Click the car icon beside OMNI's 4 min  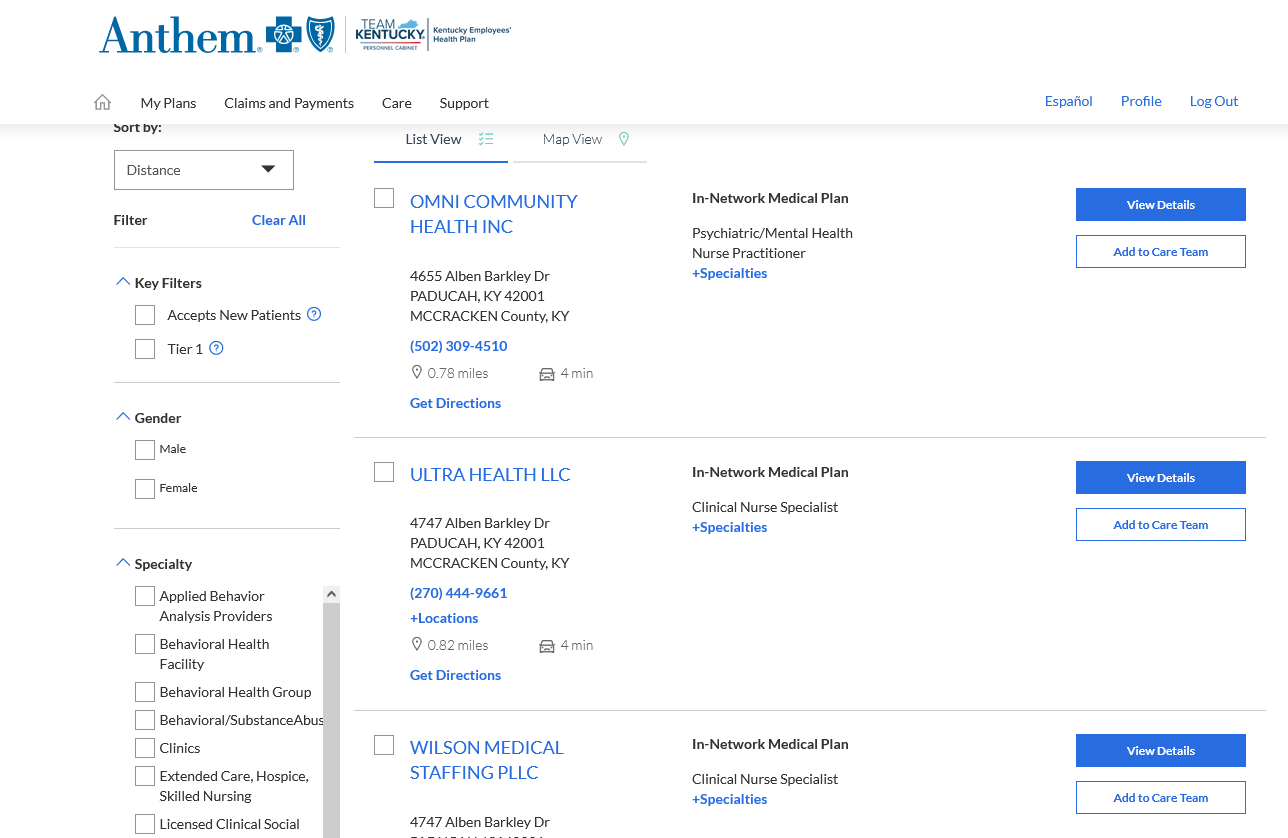click(547, 374)
